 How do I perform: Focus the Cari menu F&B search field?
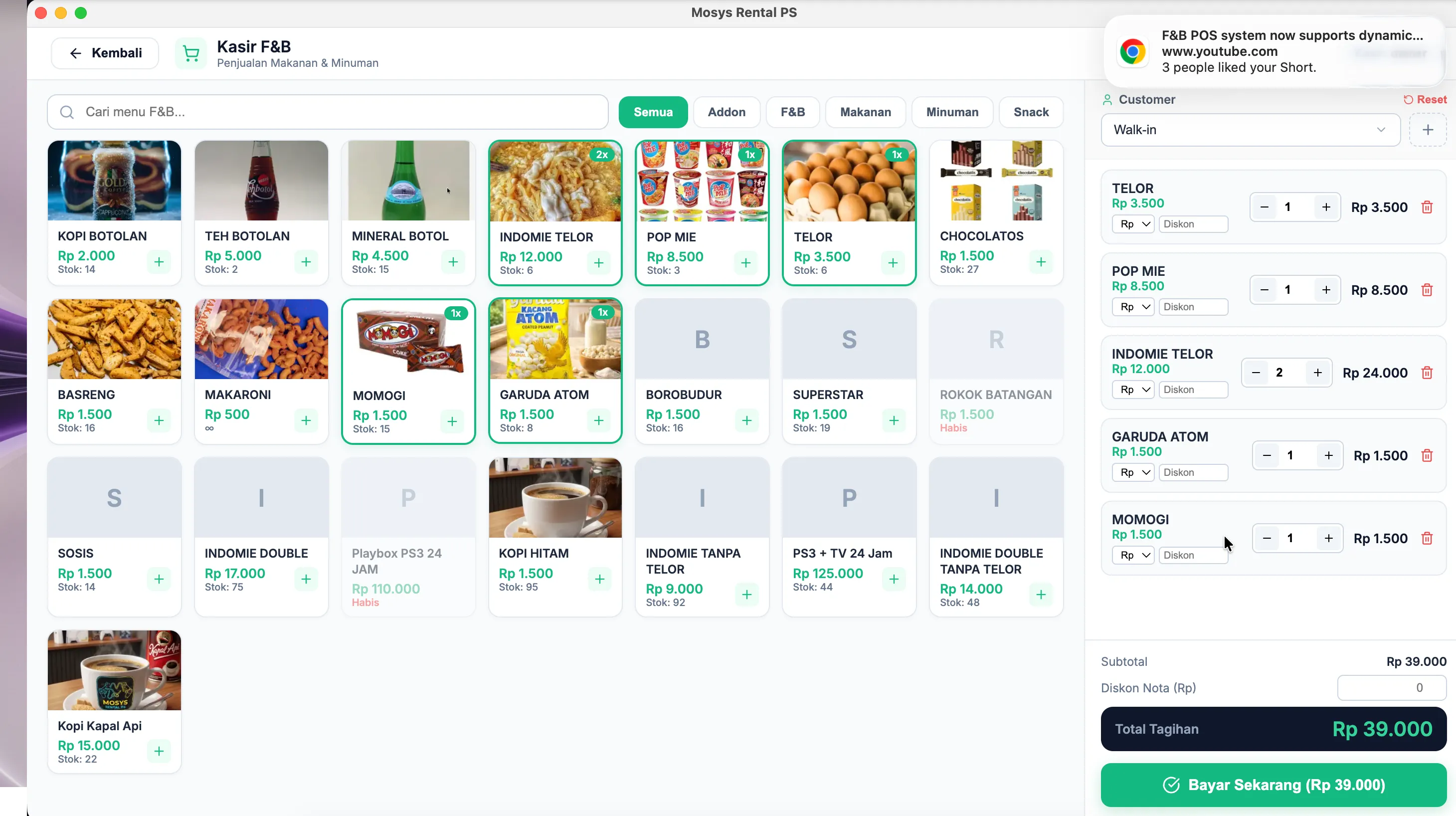coord(328,112)
